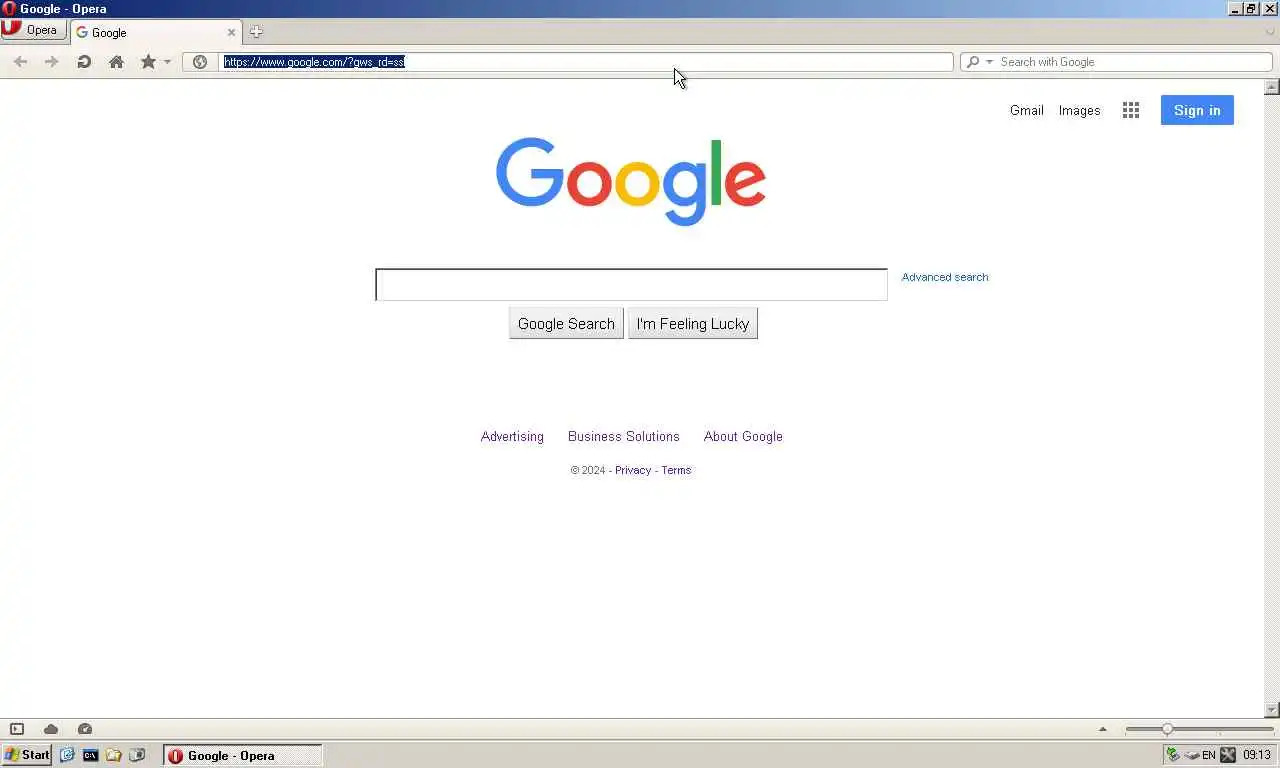
Task: Click the Google logo
Action: coord(631,181)
